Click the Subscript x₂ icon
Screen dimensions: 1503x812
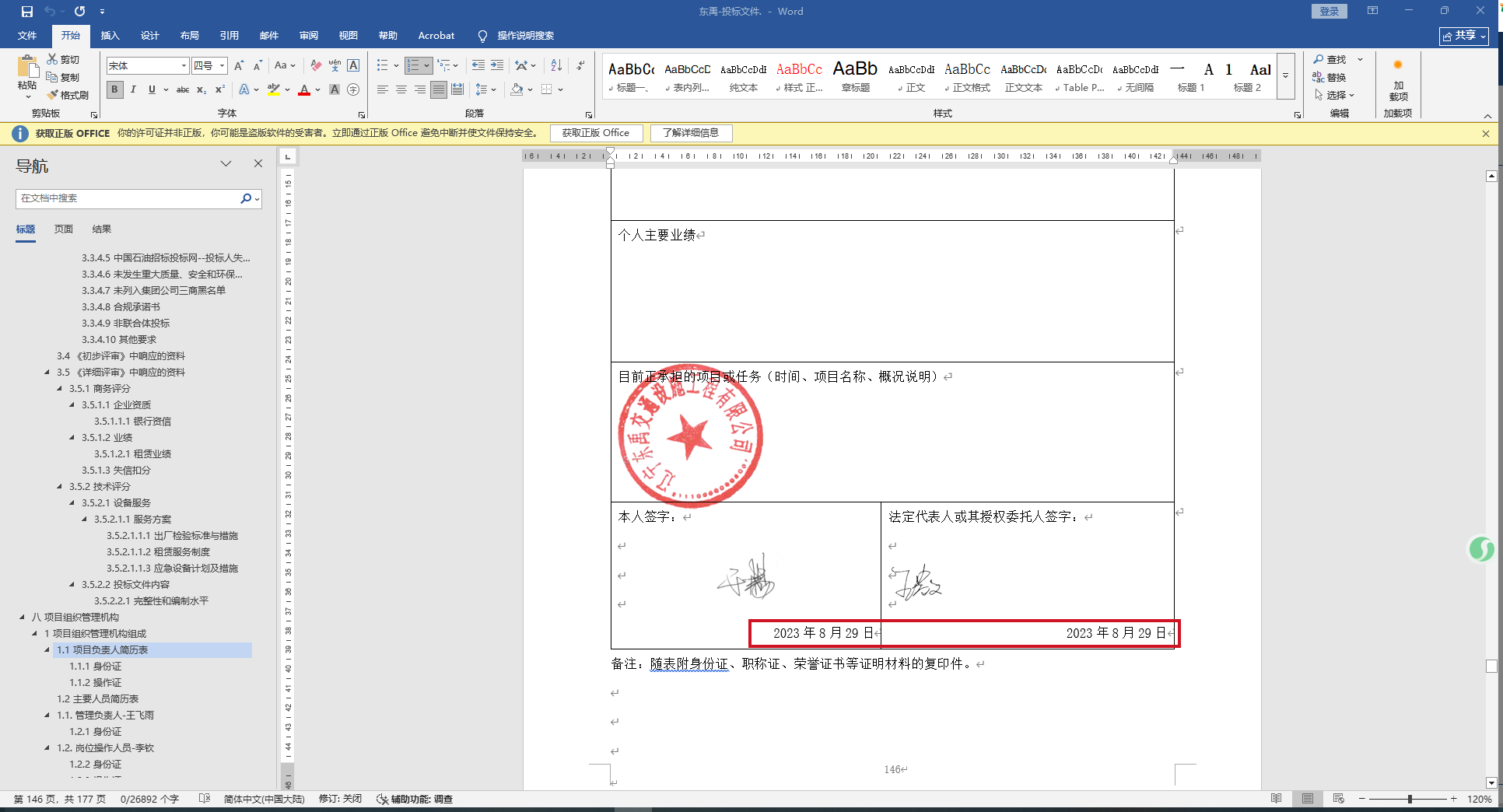tap(201, 89)
